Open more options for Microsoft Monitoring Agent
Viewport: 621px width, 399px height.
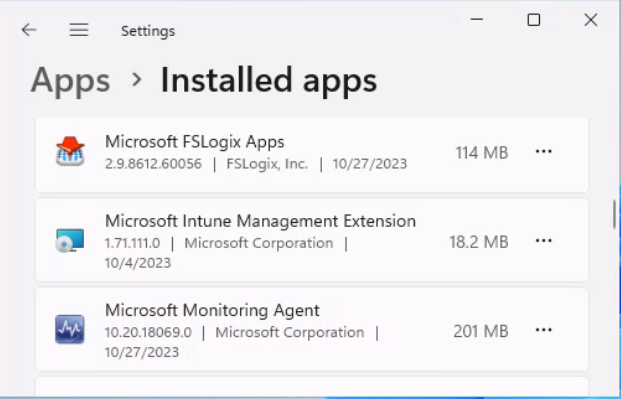pyautogui.click(x=543, y=330)
